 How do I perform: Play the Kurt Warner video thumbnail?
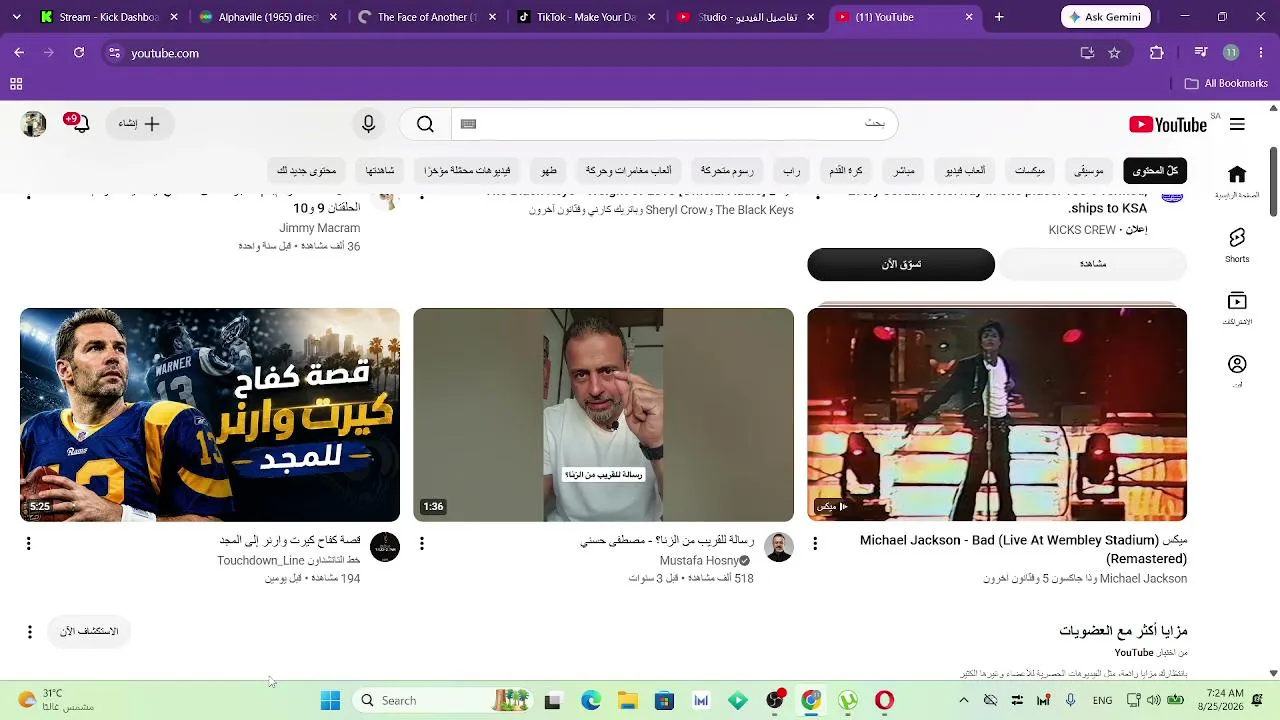coord(210,415)
